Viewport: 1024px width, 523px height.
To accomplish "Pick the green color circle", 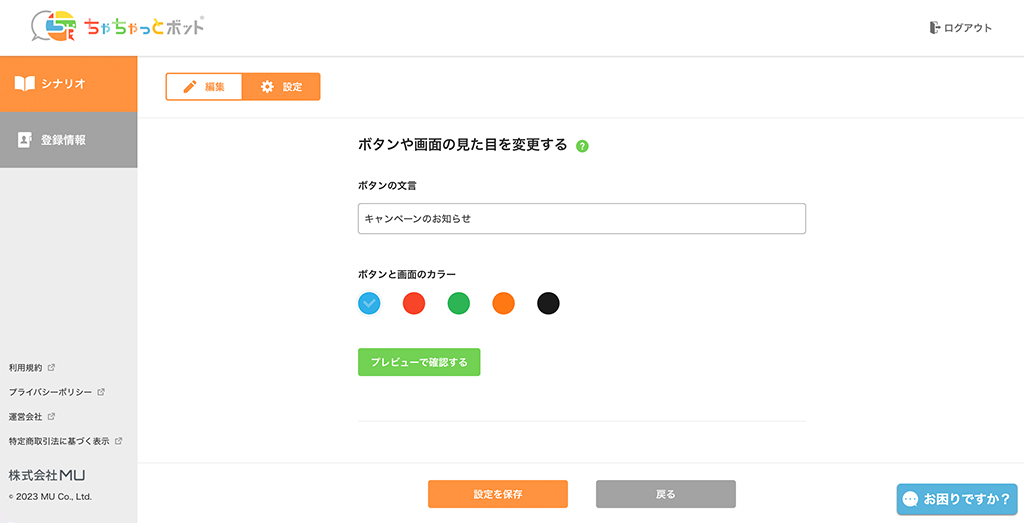I will 459,303.
